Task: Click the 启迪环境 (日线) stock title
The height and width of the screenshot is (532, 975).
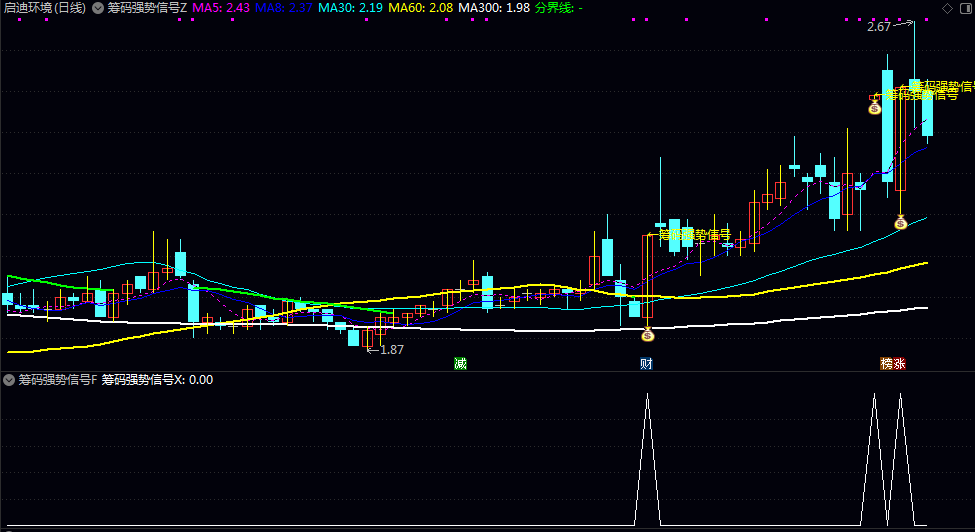Action: (44, 8)
